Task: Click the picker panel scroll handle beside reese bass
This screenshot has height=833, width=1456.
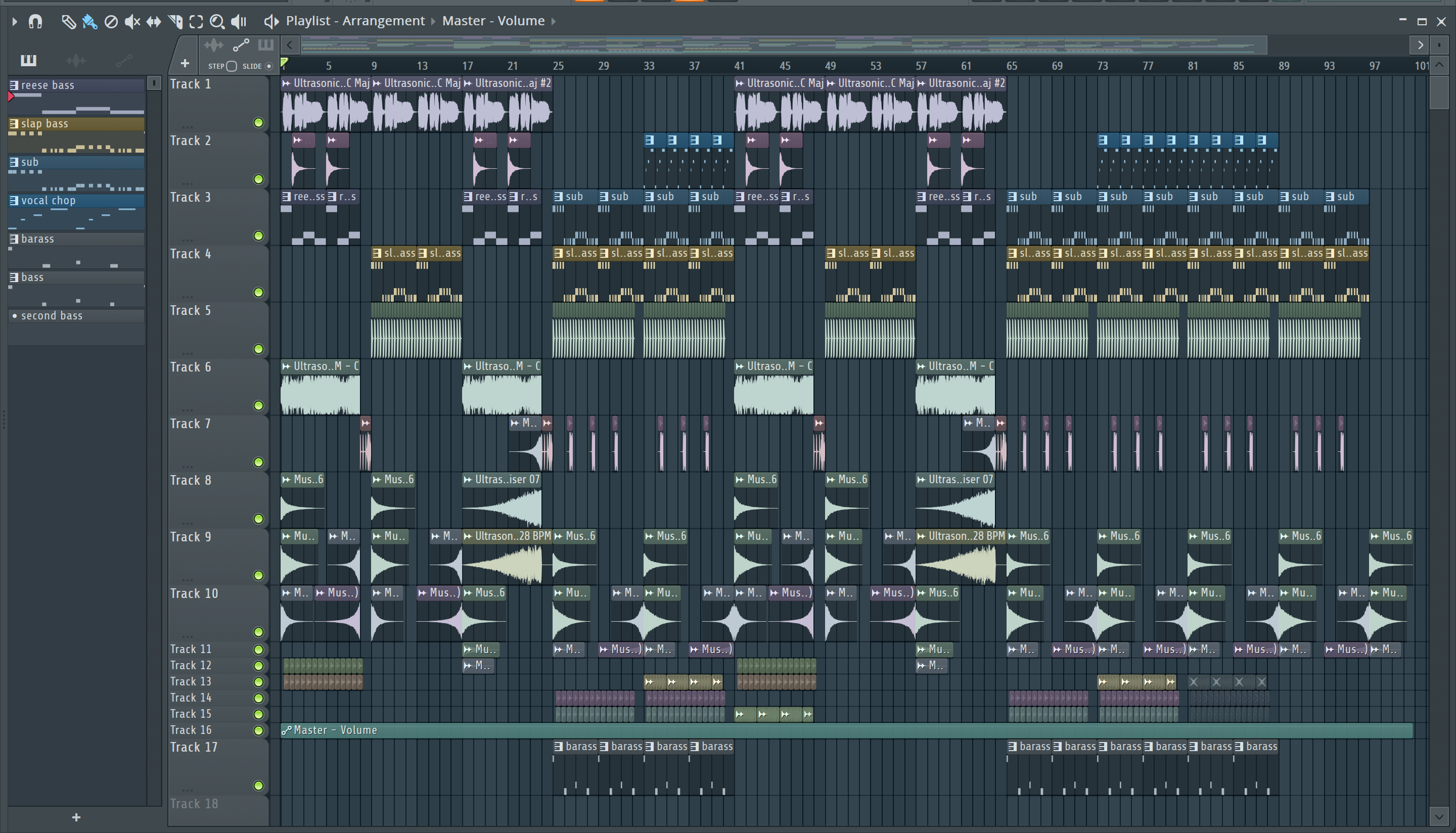Action: pos(154,83)
